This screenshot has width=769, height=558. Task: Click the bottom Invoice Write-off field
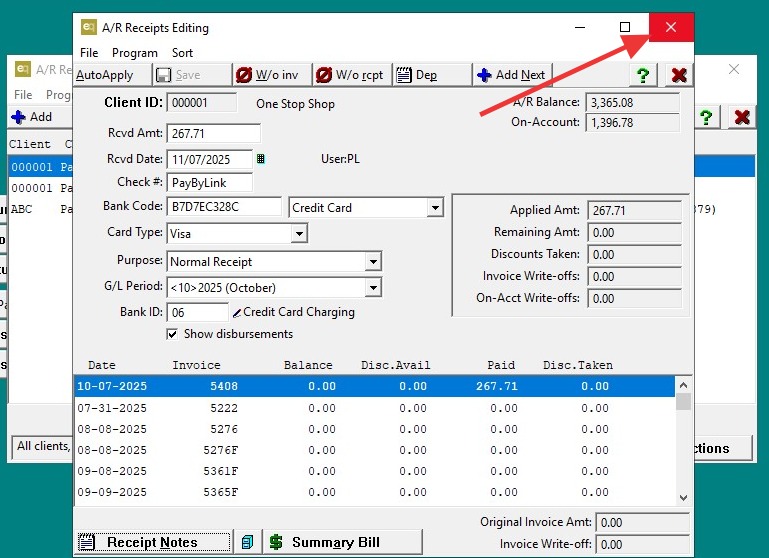pos(642,544)
